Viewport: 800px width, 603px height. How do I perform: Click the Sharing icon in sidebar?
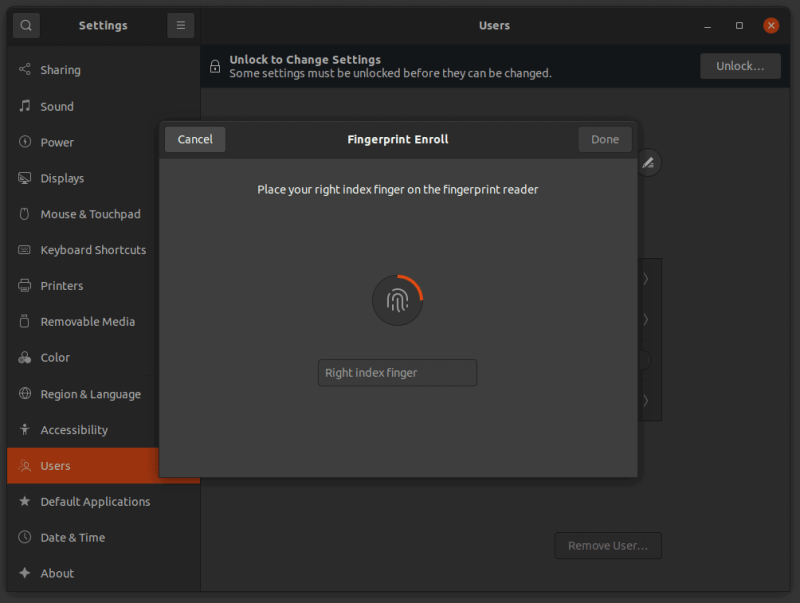click(25, 70)
